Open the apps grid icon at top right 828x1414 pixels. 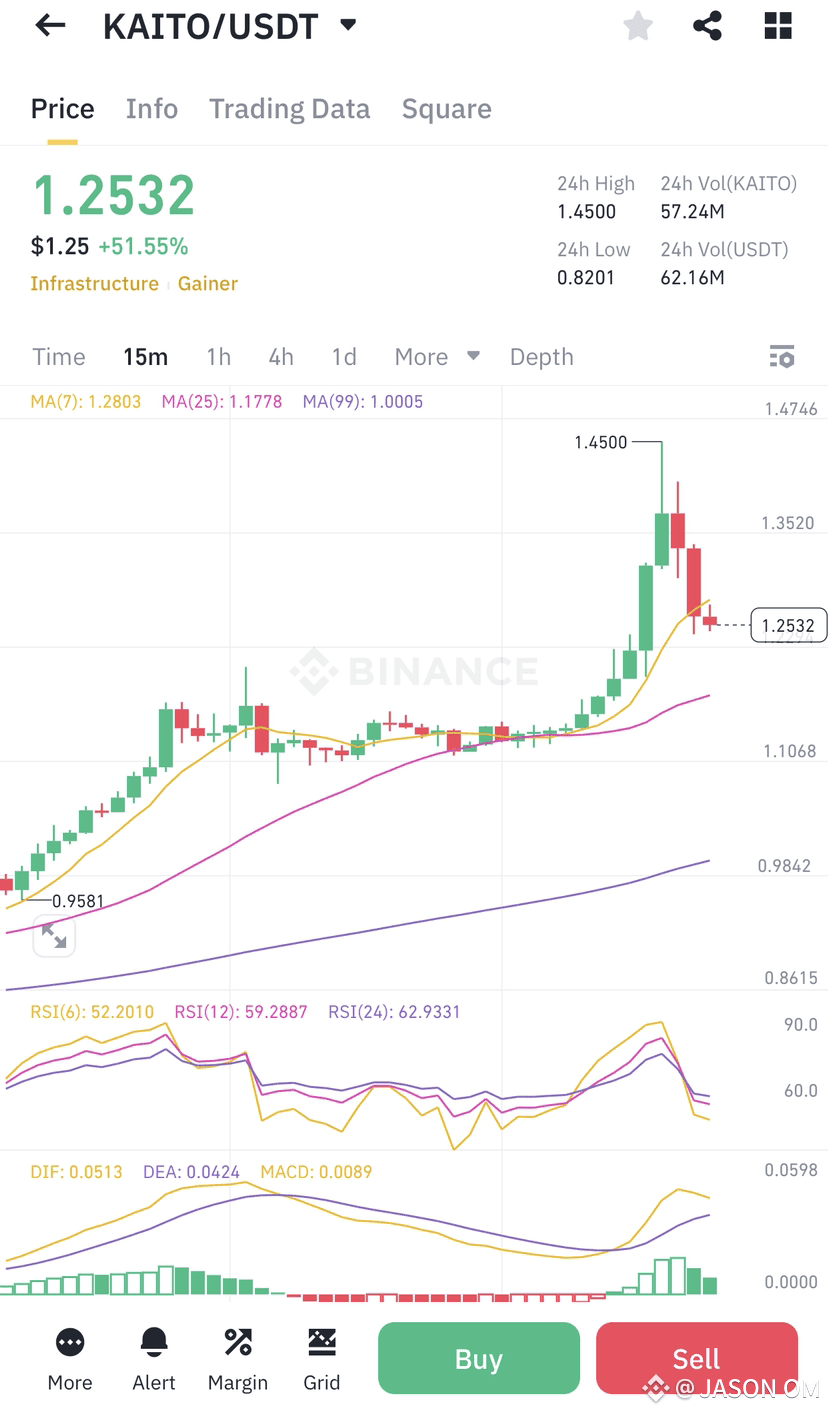click(777, 26)
